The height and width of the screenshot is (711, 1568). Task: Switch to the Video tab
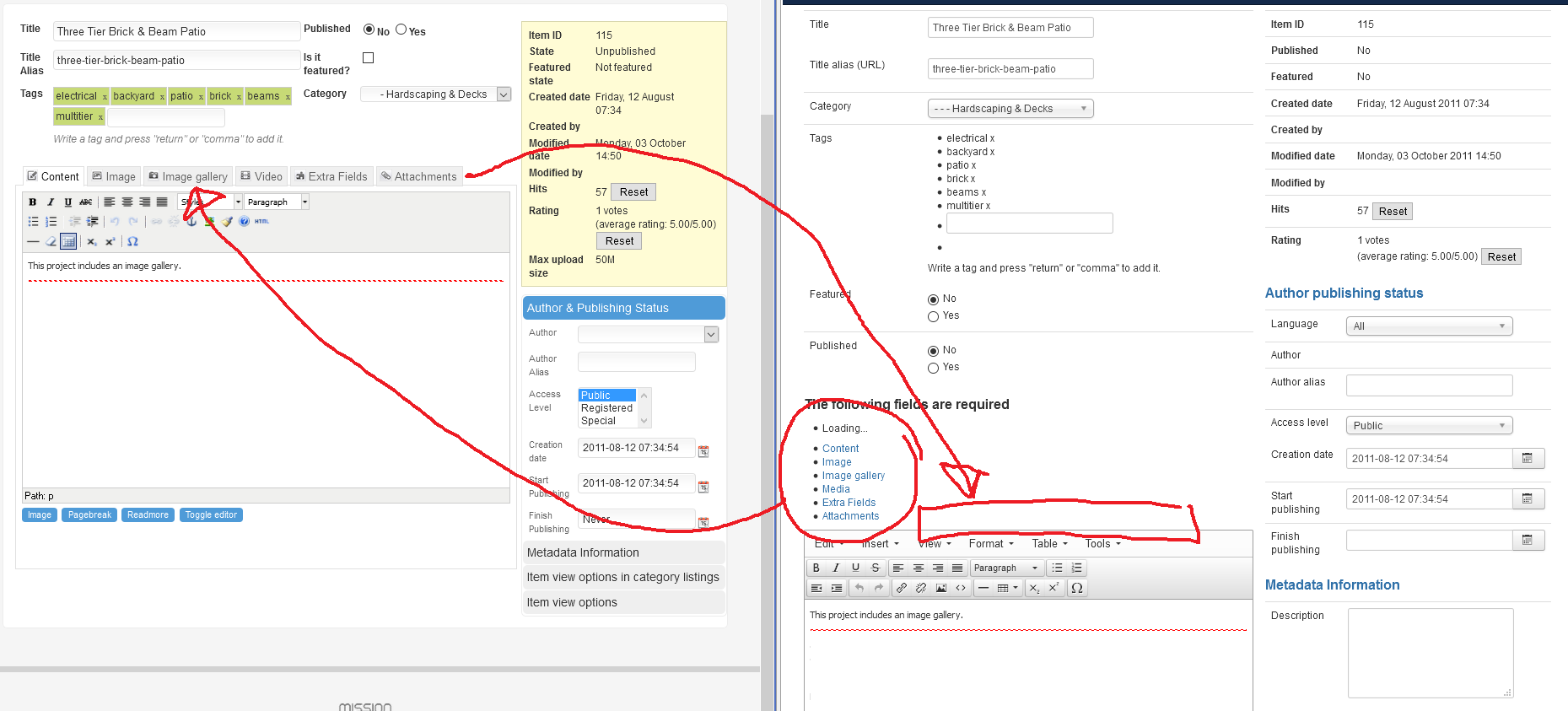coord(261,176)
